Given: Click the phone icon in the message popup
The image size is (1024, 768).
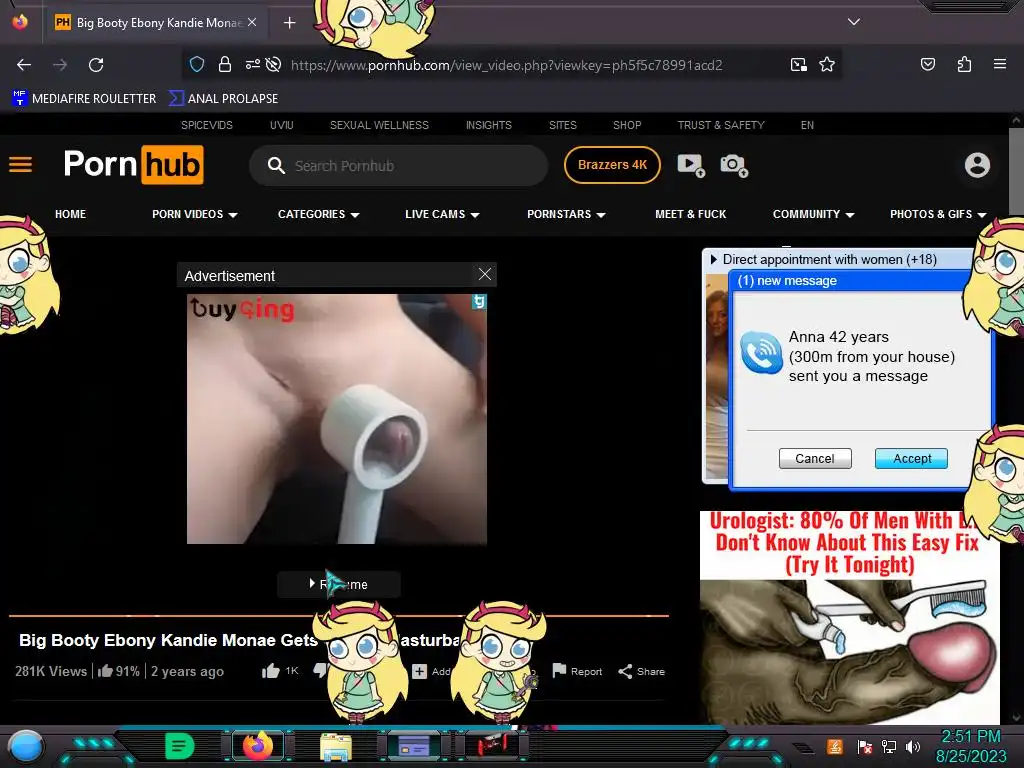Looking at the screenshot, I should pyautogui.click(x=761, y=353).
